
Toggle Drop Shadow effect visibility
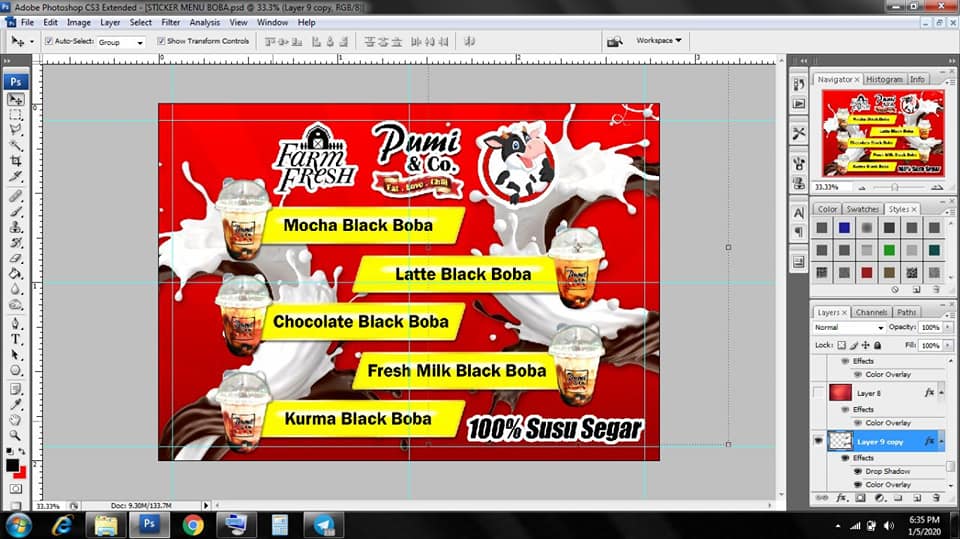pyautogui.click(x=857, y=471)
